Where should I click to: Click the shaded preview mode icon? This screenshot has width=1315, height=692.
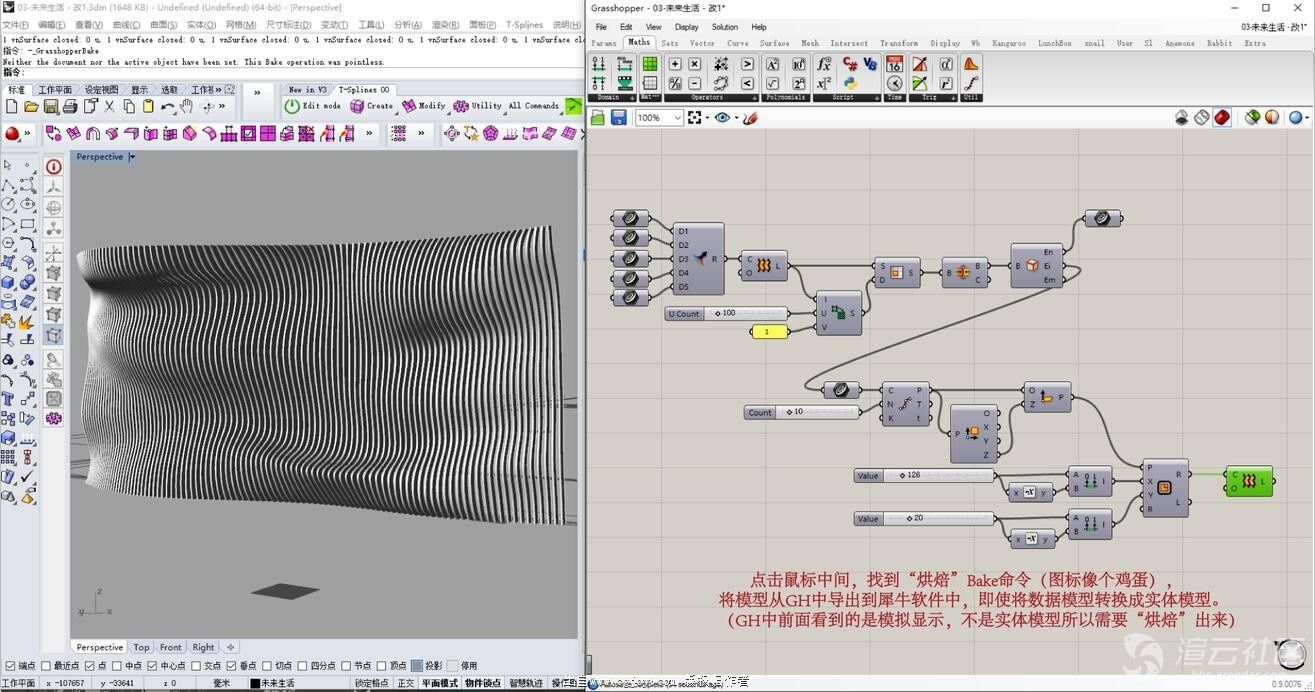[x=1222, y=118]
